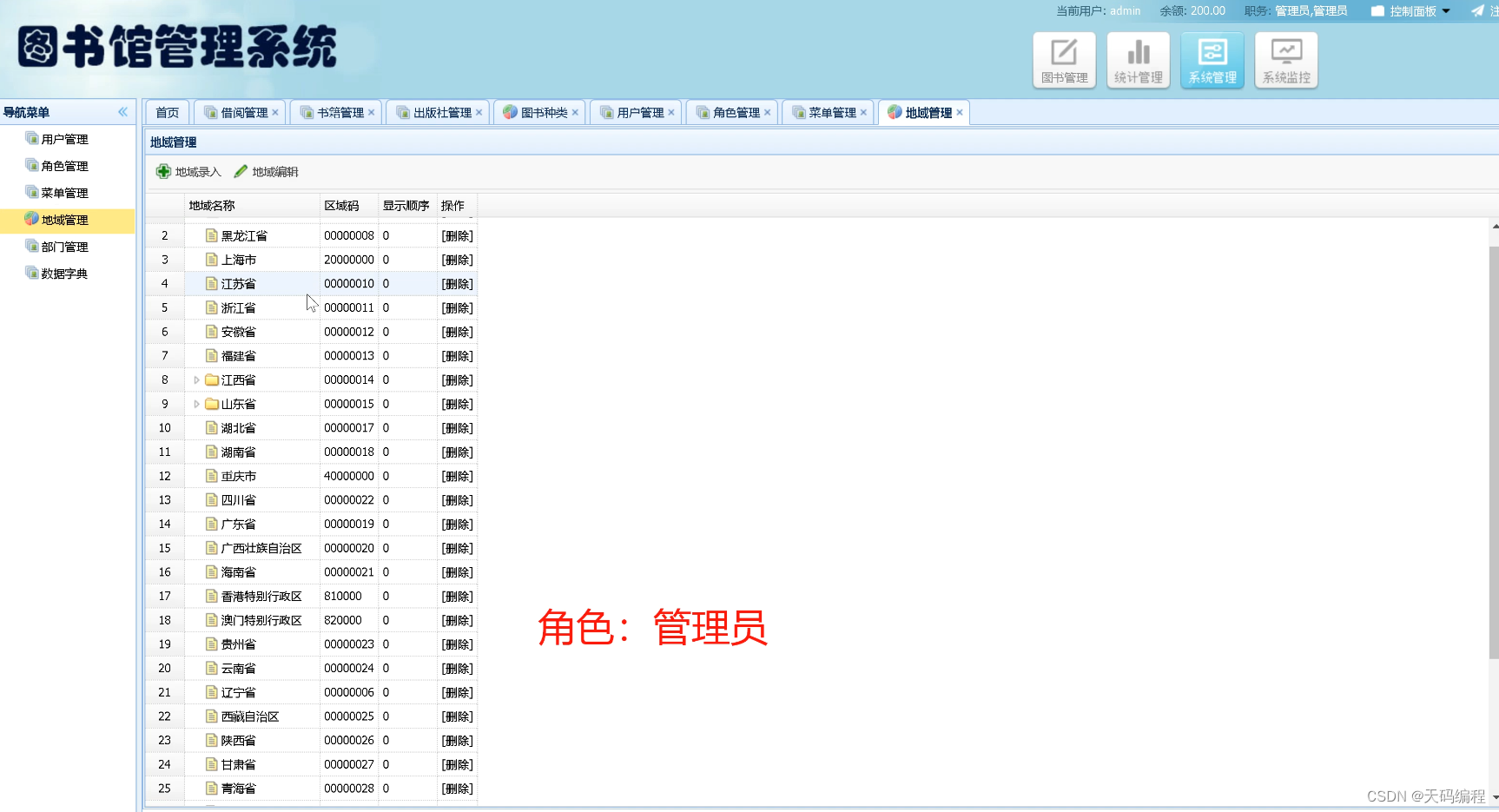Click the folder icon of 山东省
This screenshot has height=812, width=1499.
[x=212, y=404]
